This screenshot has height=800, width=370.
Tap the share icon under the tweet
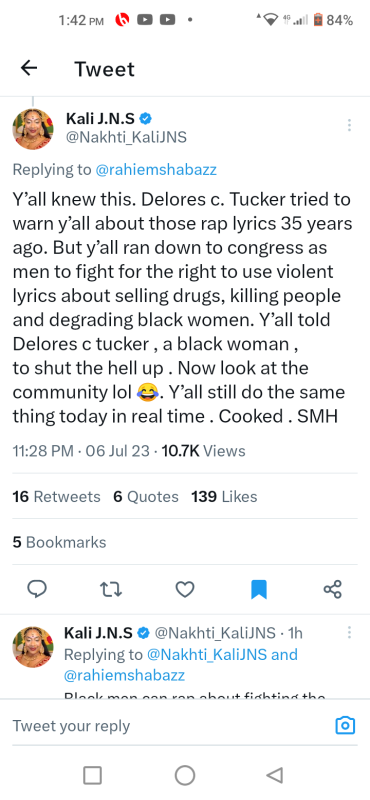[x=333, y=589]
